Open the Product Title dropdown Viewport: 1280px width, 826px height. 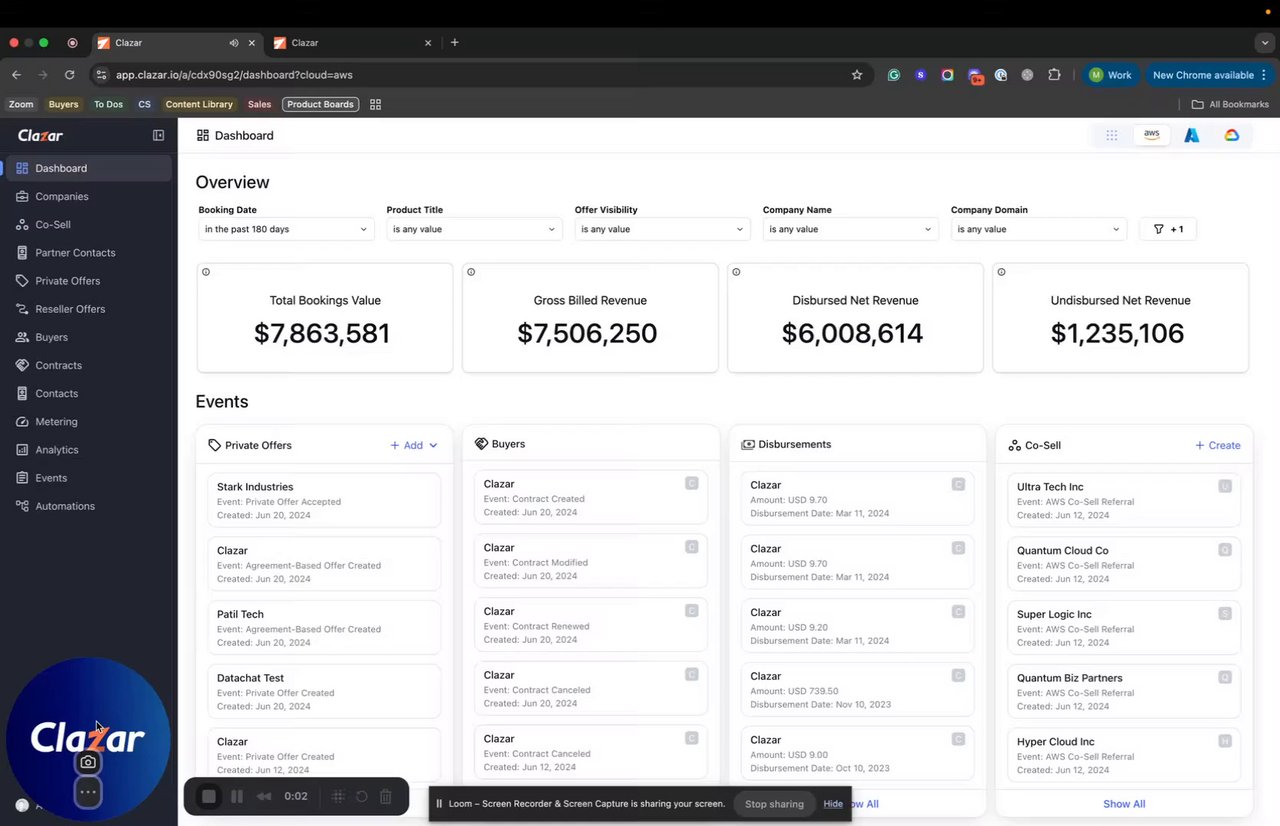[474, 229]
